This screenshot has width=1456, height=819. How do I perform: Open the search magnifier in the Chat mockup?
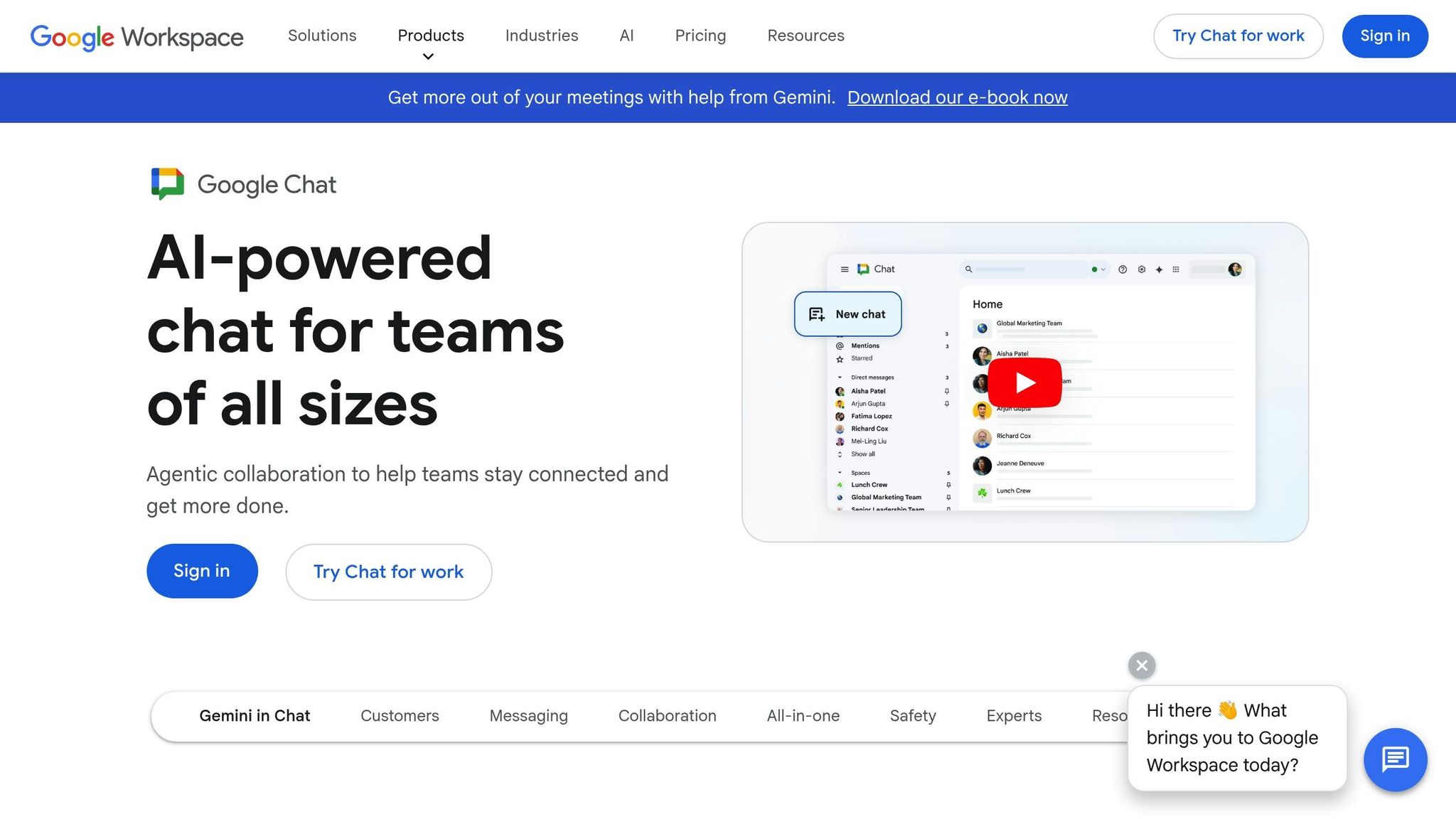point(968,269)
